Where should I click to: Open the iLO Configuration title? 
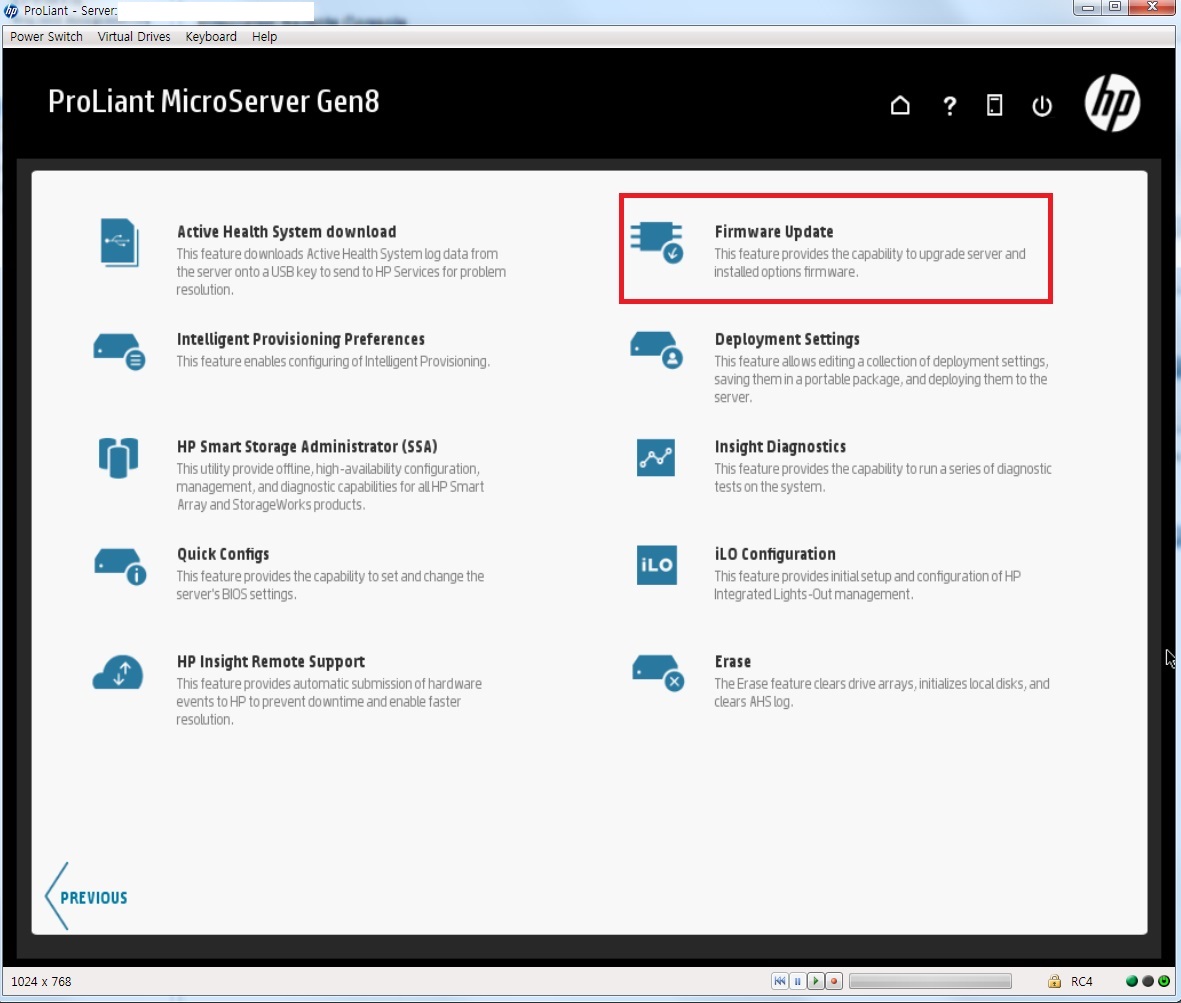[775, 554]
